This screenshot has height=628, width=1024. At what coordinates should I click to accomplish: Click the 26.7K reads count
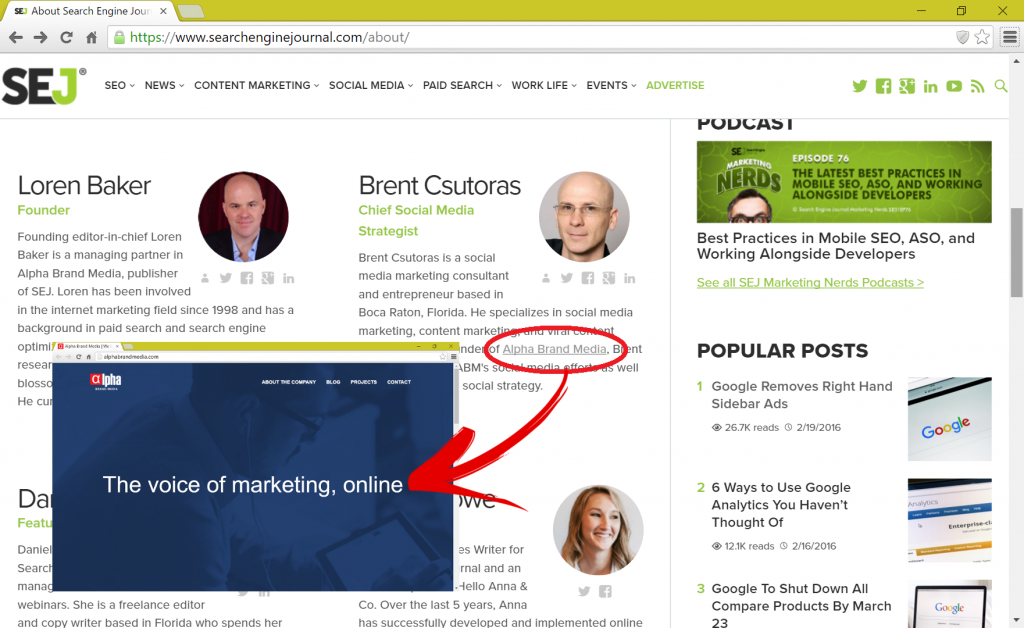[752, 428]
